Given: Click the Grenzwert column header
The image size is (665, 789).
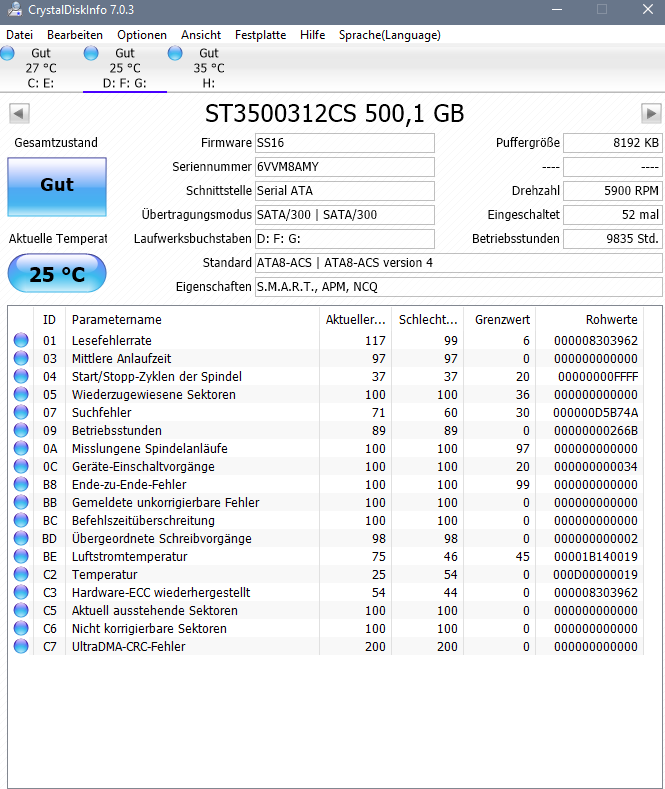Looking at the screenshot, I should [x=500, y=320].
